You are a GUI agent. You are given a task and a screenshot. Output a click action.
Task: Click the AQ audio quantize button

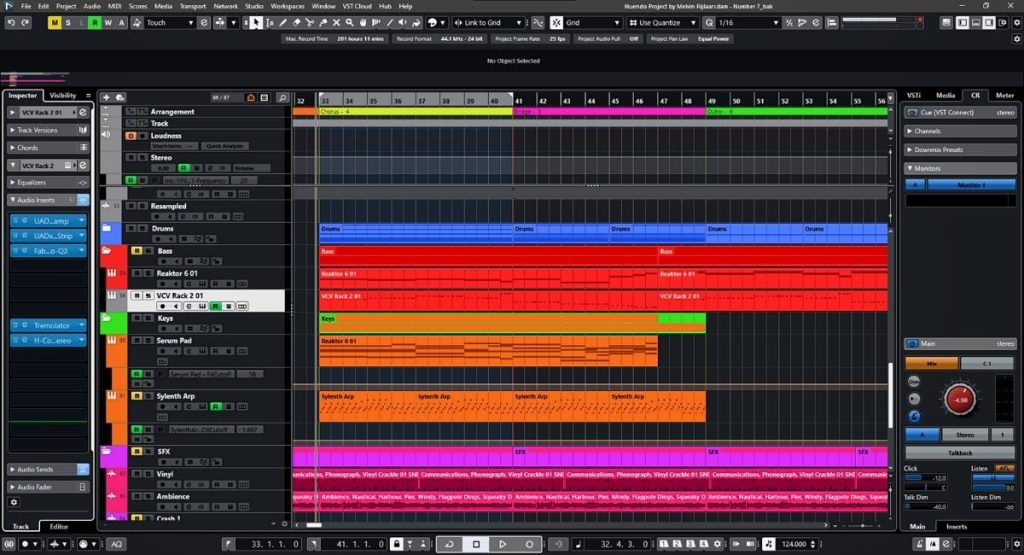tap(116, 544)
